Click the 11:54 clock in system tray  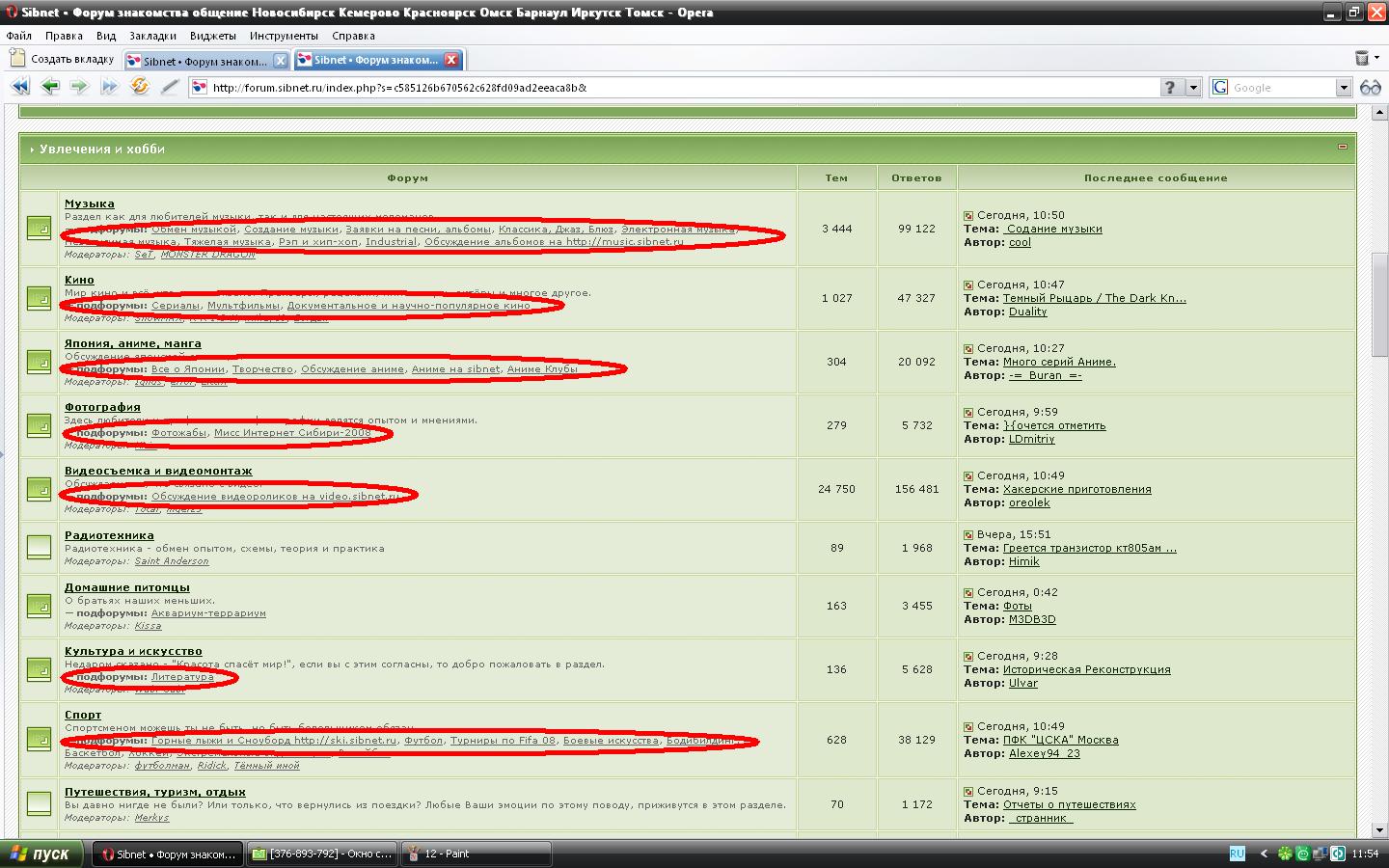1365,854
